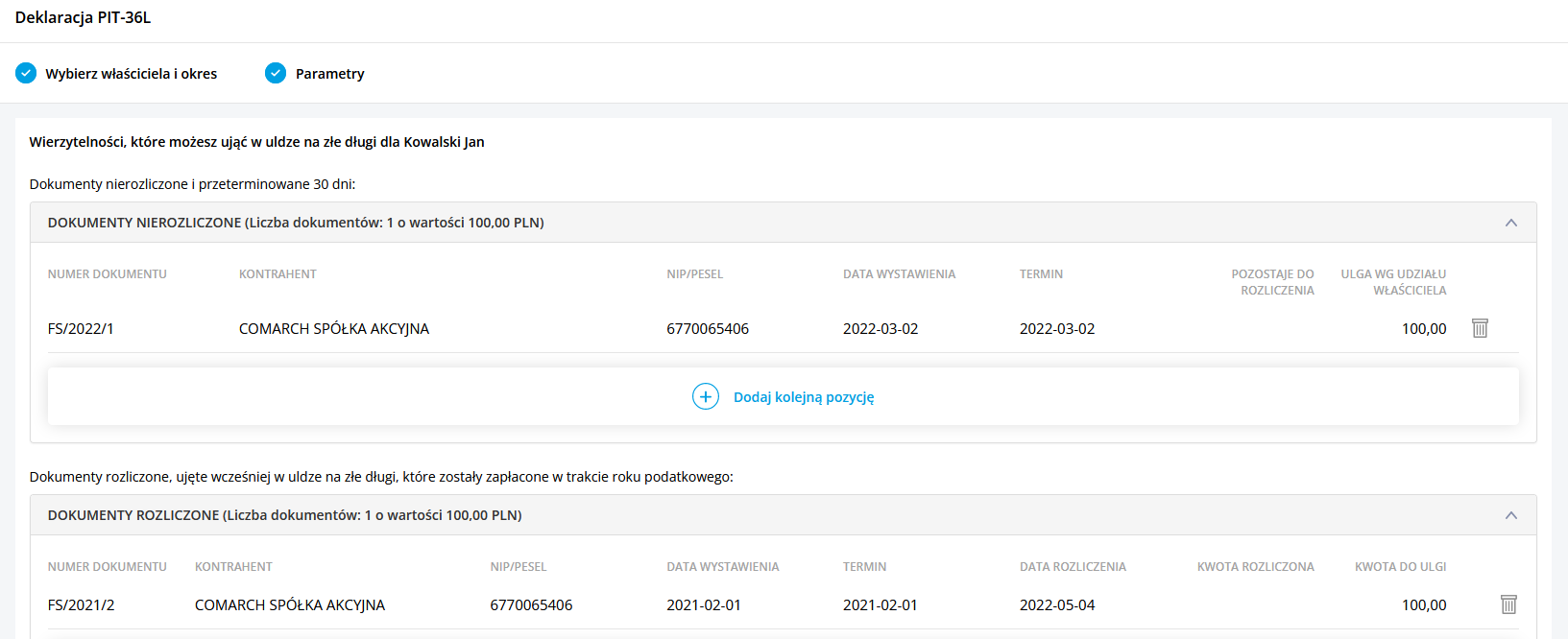Delete the FS/2022/1 document row
This screenshot has height=639, width=1568.
(1480, 328)
